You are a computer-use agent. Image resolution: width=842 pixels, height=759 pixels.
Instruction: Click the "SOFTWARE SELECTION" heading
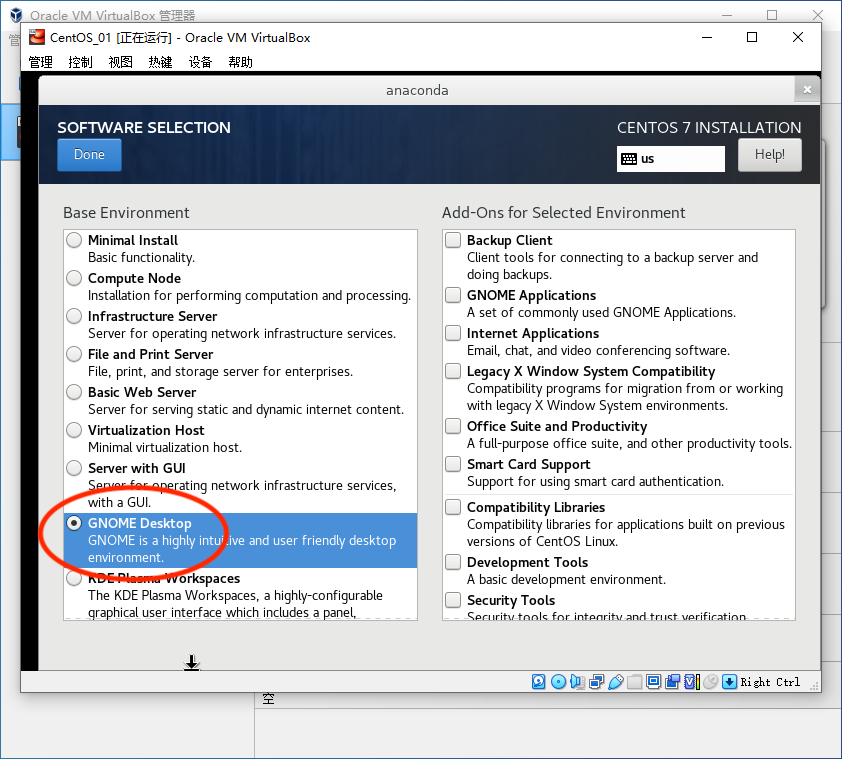pos(144,128)
